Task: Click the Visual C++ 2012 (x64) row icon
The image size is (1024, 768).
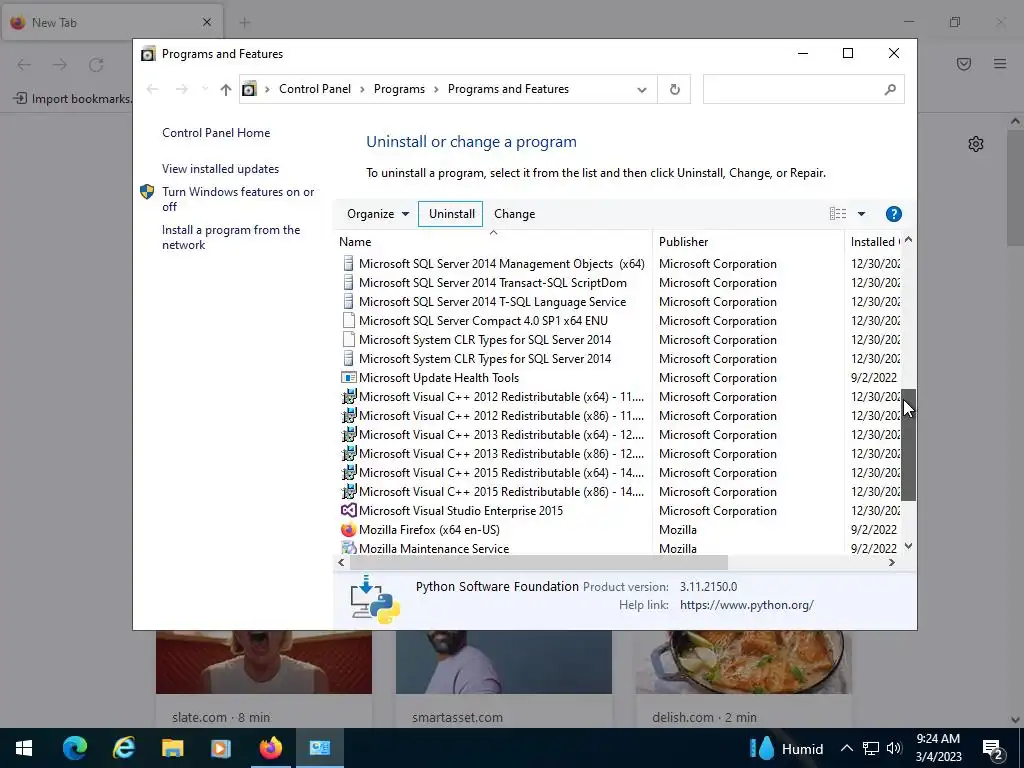Action: [349, 396]
